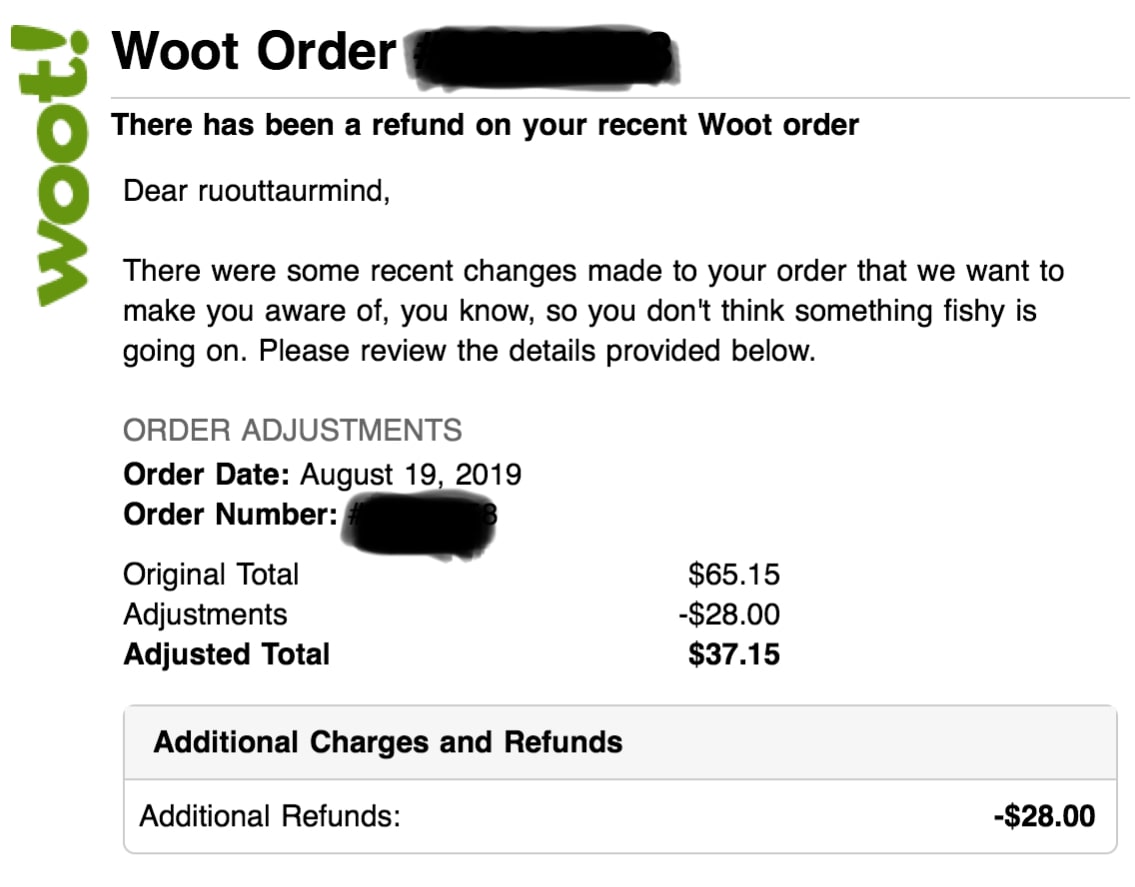1135x887 pixels.
Task: Click the bold refund notice subject line
Action: tap(485, 126)
